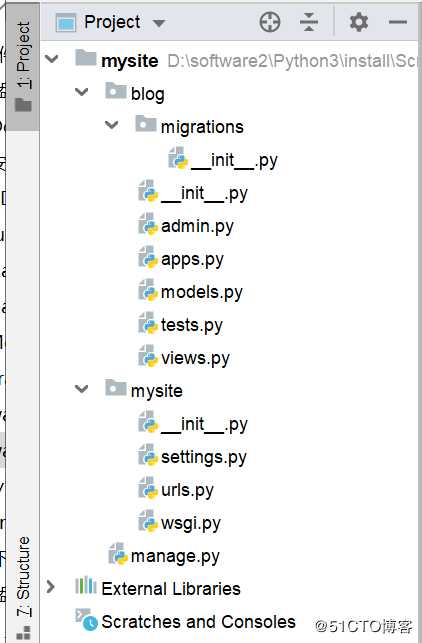Select External Libraries label

tap(171, 589)
